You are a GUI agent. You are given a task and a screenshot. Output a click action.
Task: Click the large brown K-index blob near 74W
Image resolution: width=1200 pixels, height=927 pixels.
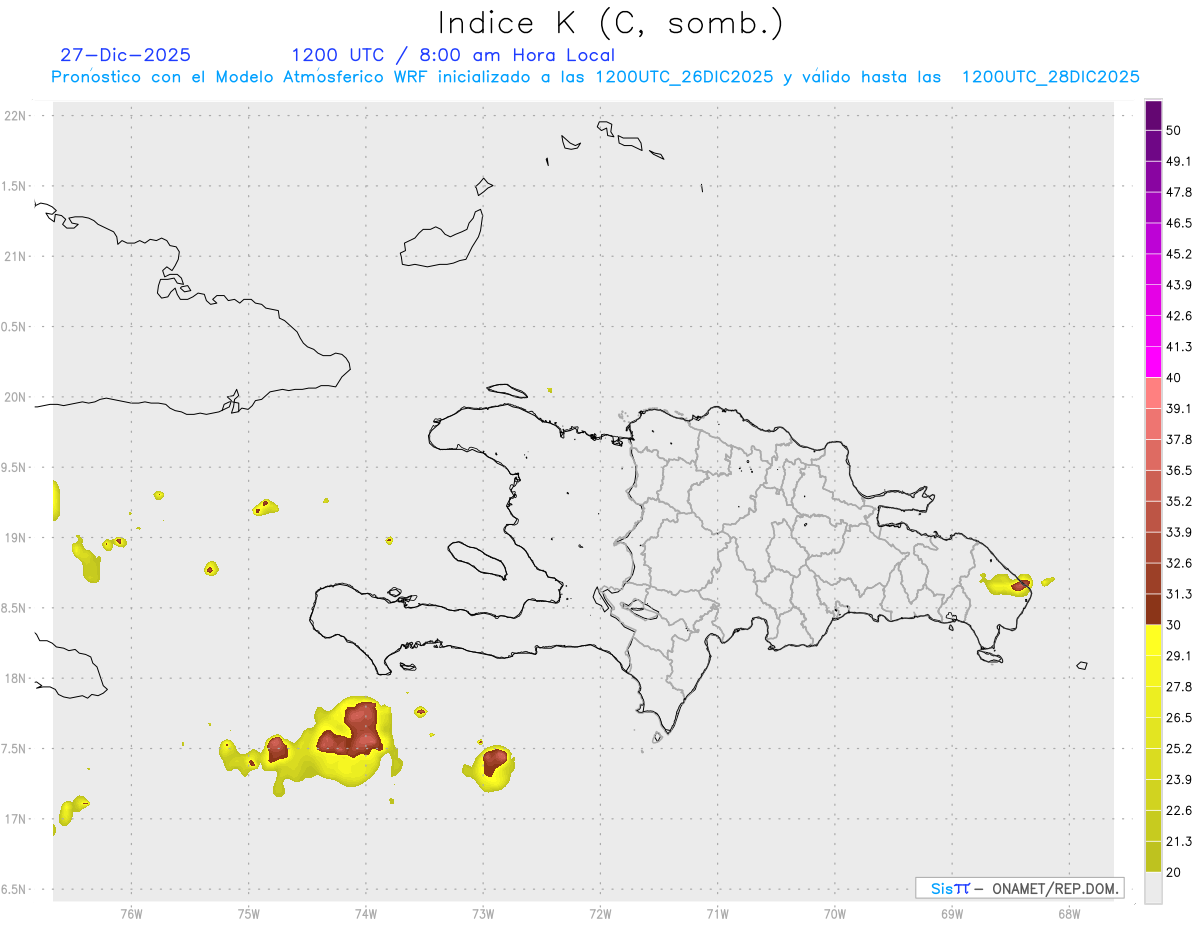(352, 730)
